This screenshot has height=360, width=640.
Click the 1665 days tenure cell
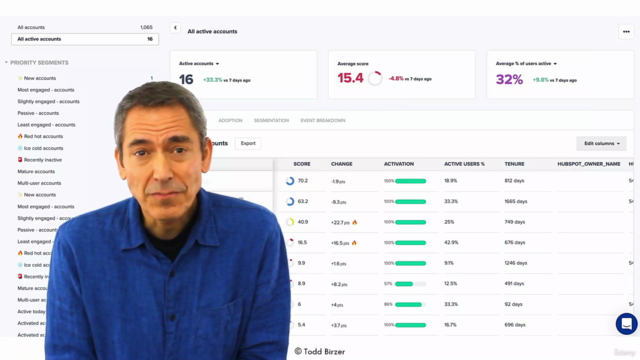516,201
